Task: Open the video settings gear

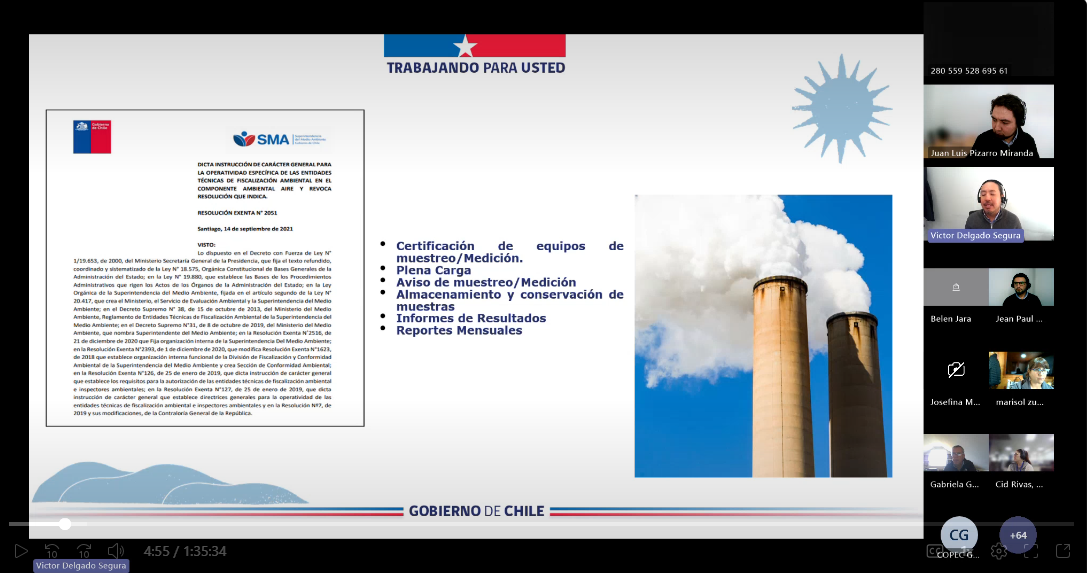Action: coord(999,551)
